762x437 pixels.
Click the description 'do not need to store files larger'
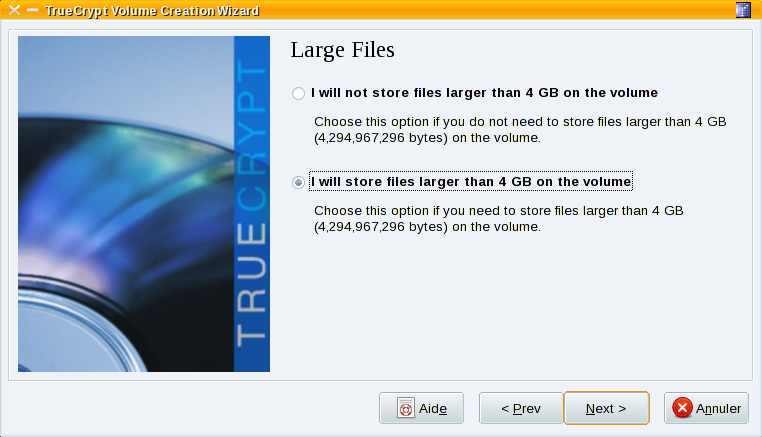[x=520, y=129]
